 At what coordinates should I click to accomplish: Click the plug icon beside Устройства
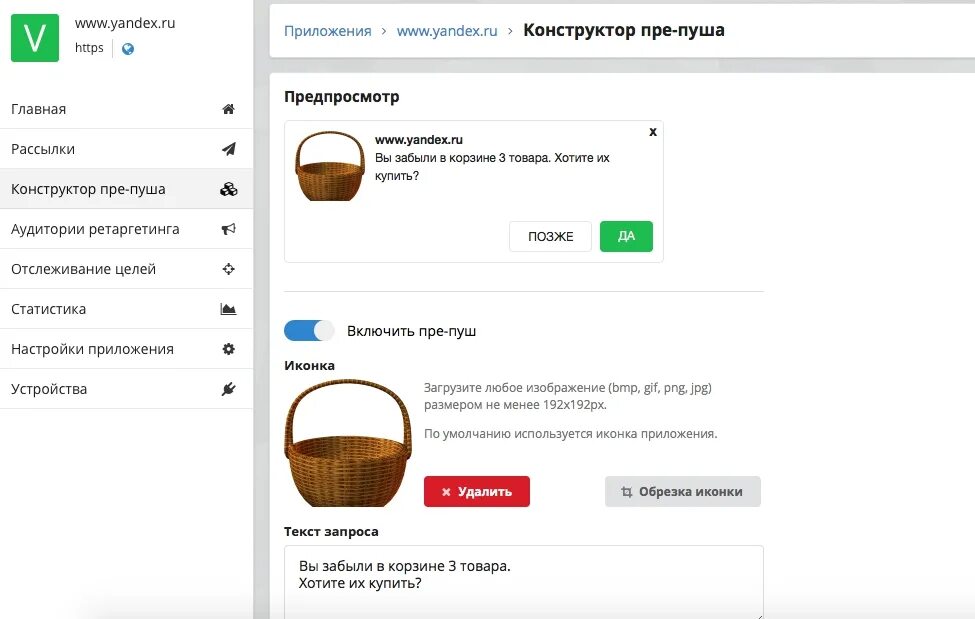tap(228, 389)
